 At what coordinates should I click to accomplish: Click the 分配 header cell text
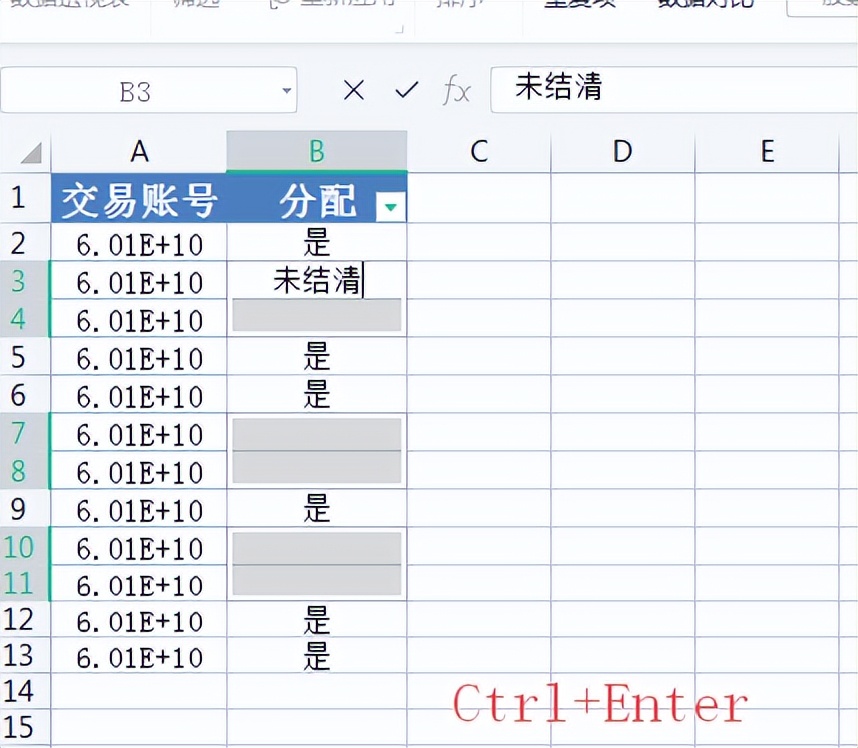318,201
